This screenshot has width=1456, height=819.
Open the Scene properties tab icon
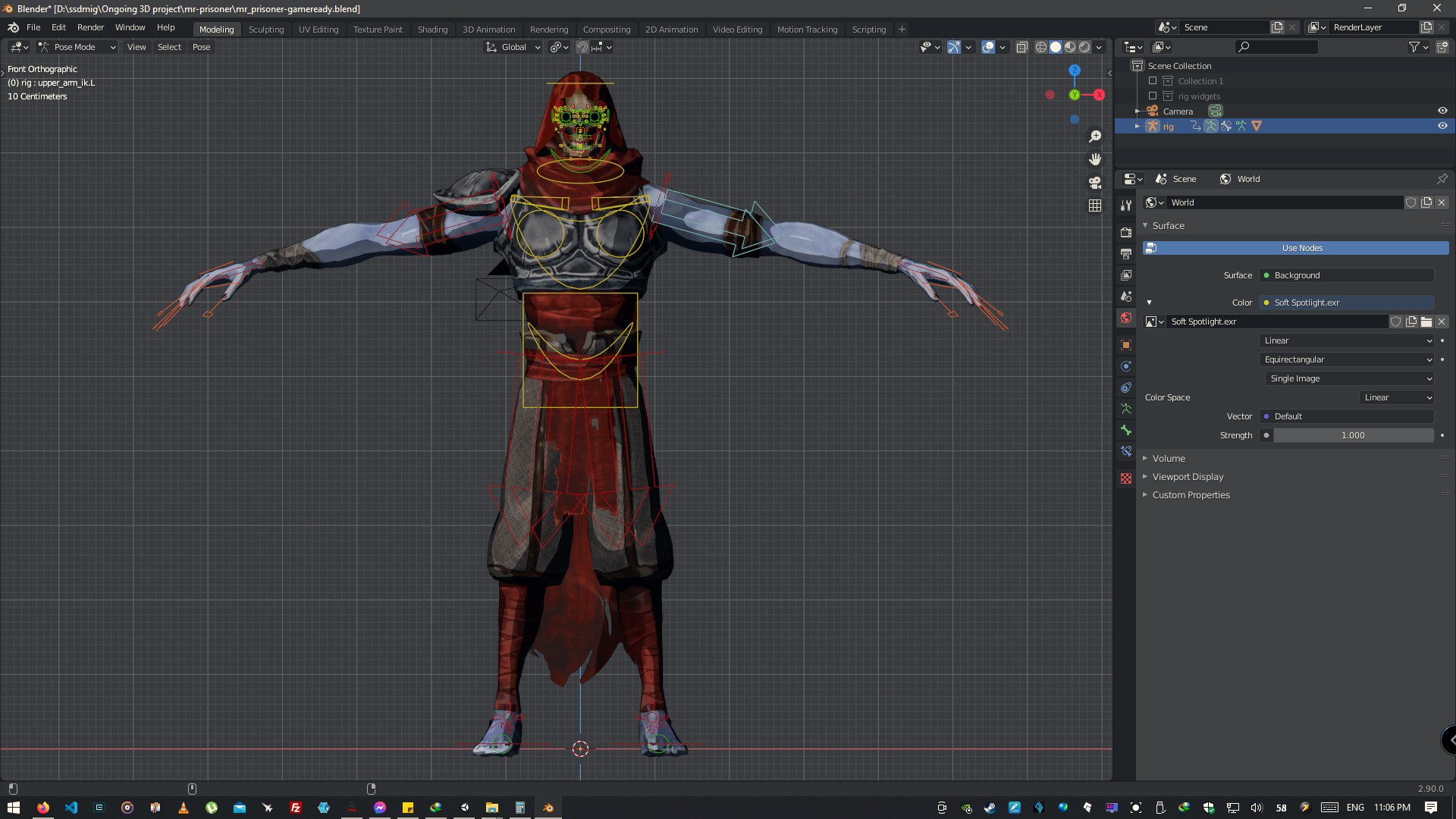click(1126, 297)
